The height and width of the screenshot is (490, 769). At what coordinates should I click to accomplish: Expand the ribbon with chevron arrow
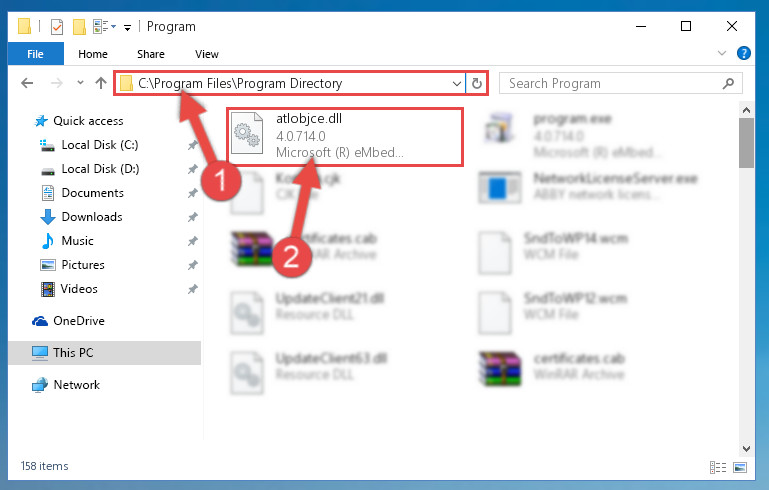tap(721, 53)
